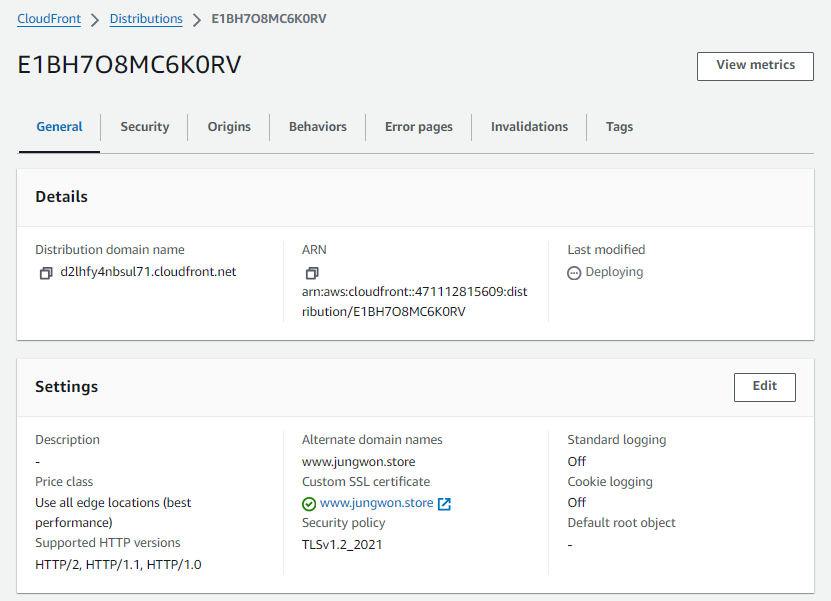Go back to Distributions breadcrumb link

[146, 19]
